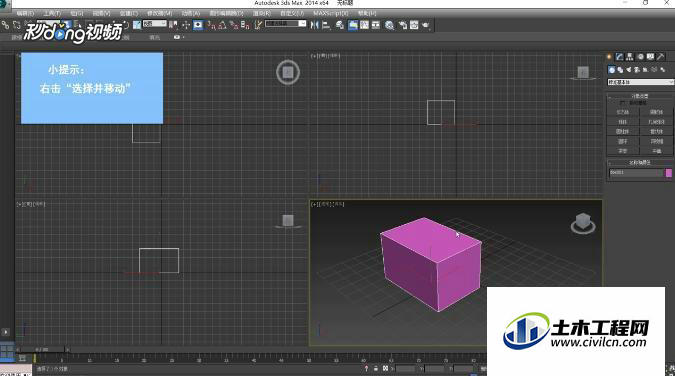Select the Shapes category icon
The width and height of the screenshot is (675, 376).
coord(620,69)
